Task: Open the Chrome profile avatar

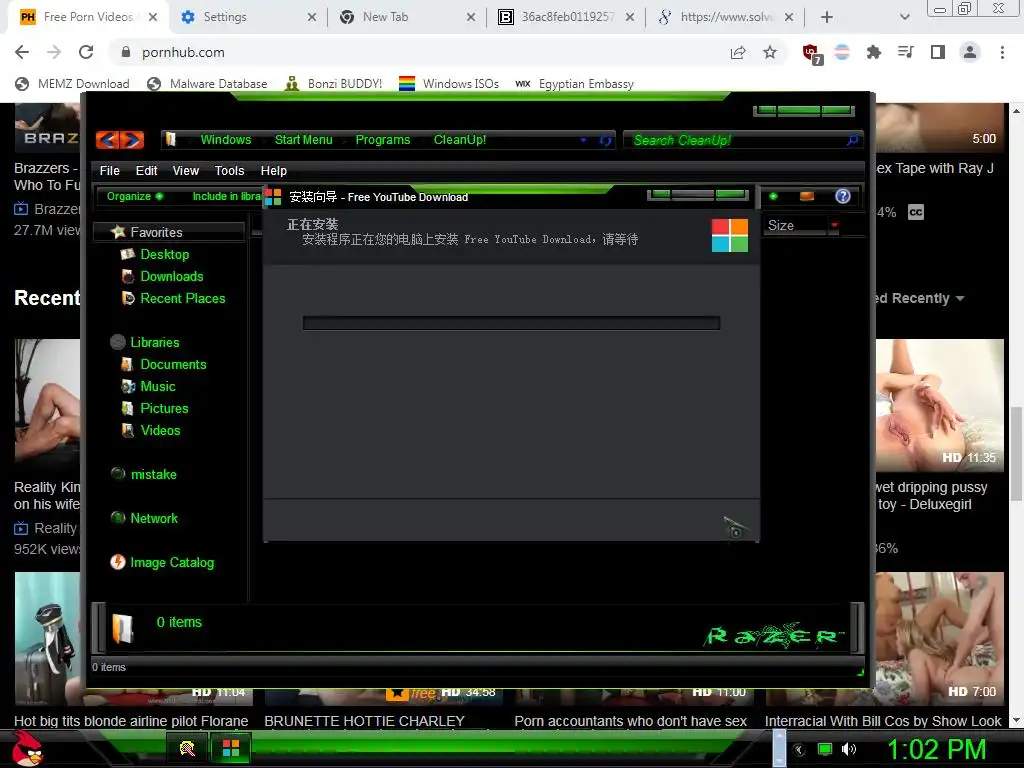Action: pos(970,52)
